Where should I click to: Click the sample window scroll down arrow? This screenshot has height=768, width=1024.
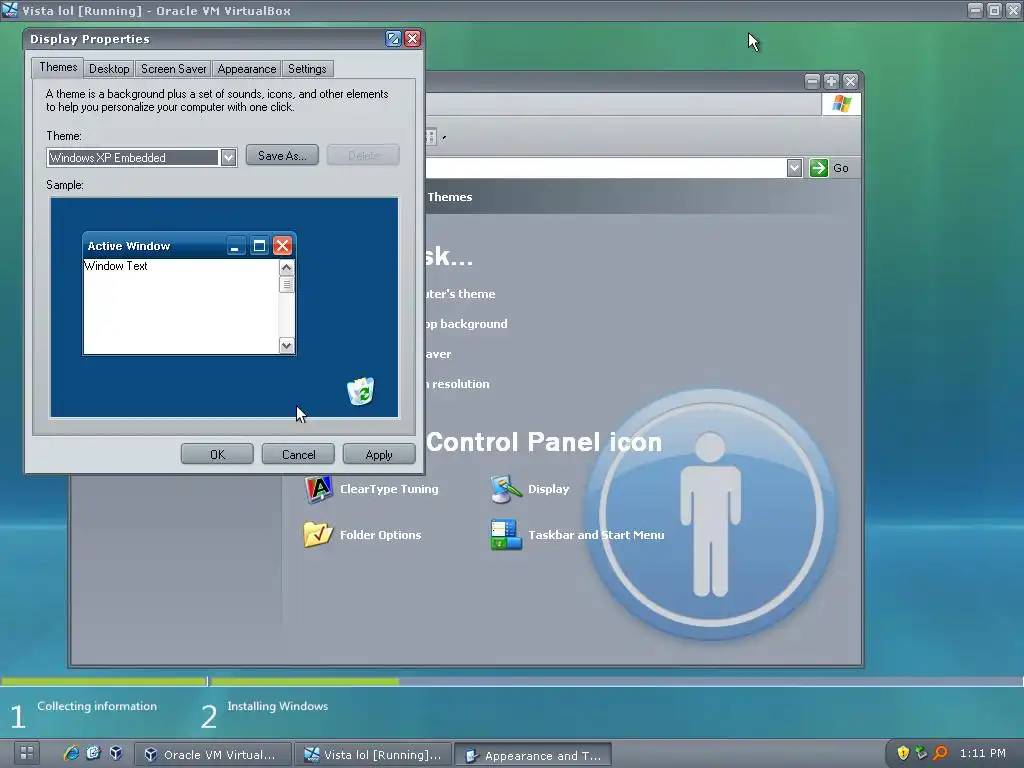(287, 345)
